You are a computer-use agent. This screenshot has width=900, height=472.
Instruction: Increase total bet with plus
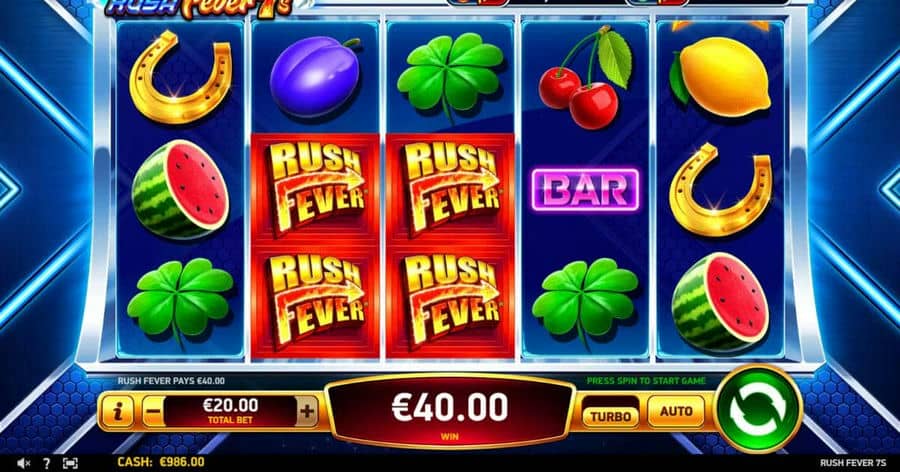pos(308,411)
